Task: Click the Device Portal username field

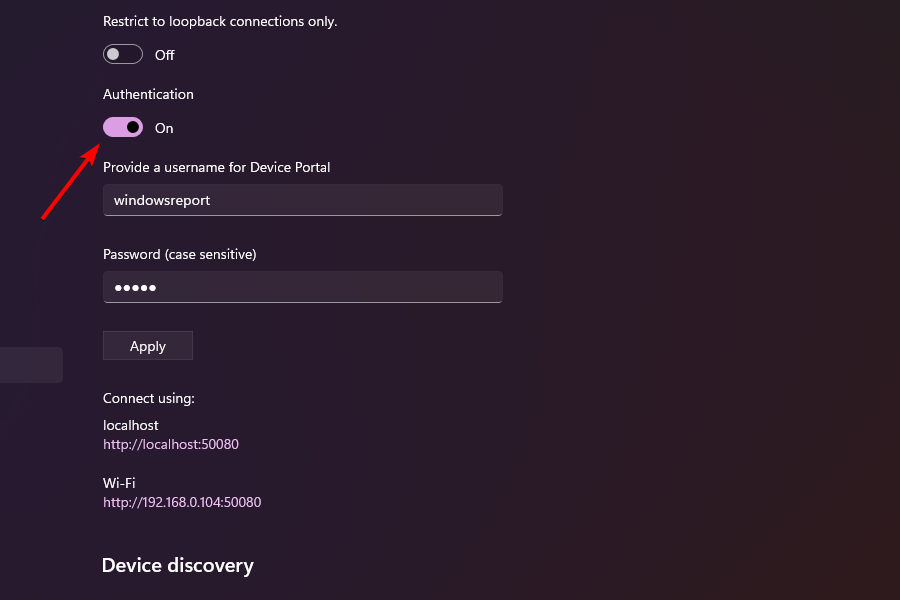Action: click(x=302, y=200)
